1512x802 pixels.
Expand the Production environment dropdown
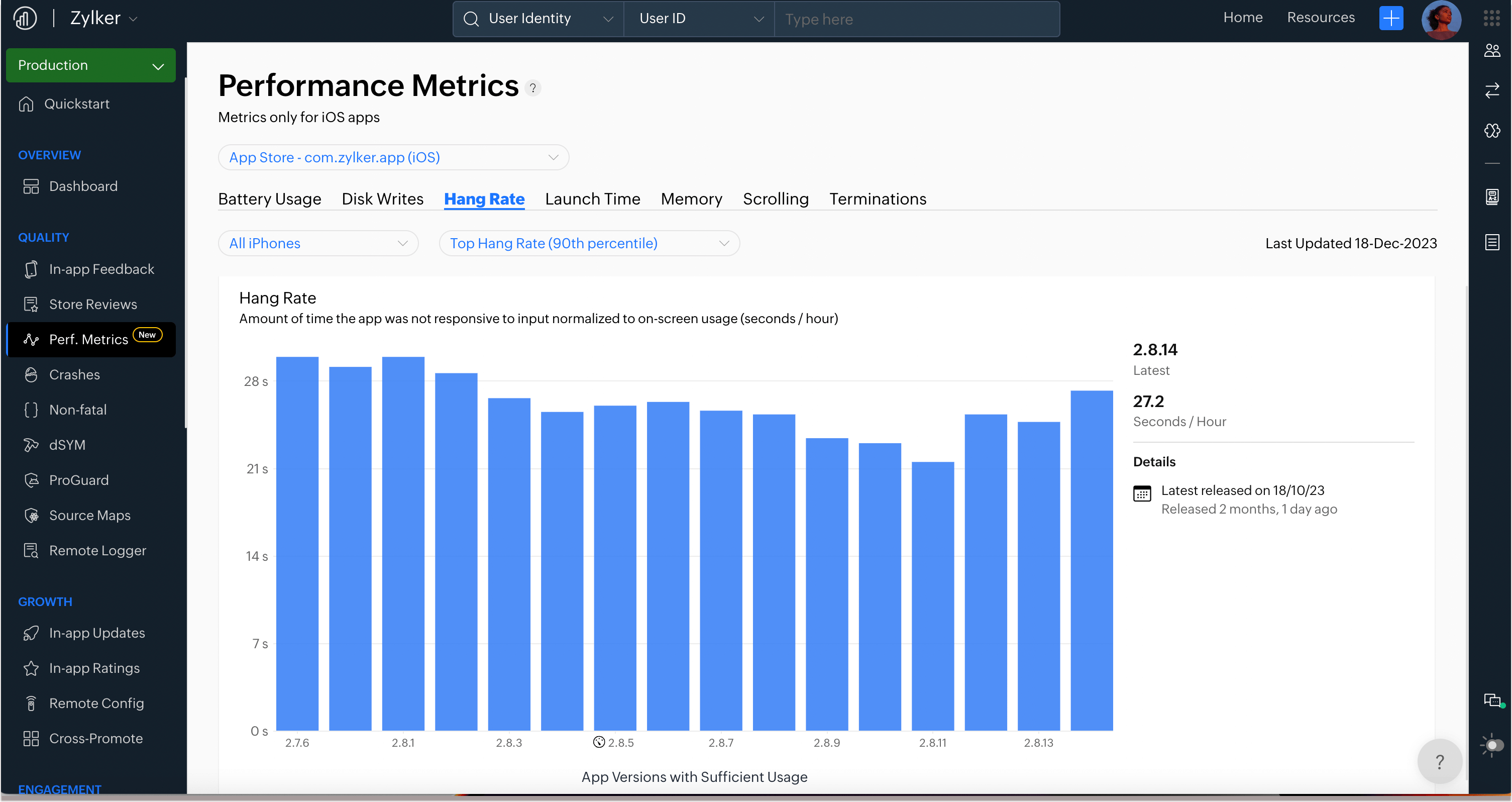click(90, 65)
